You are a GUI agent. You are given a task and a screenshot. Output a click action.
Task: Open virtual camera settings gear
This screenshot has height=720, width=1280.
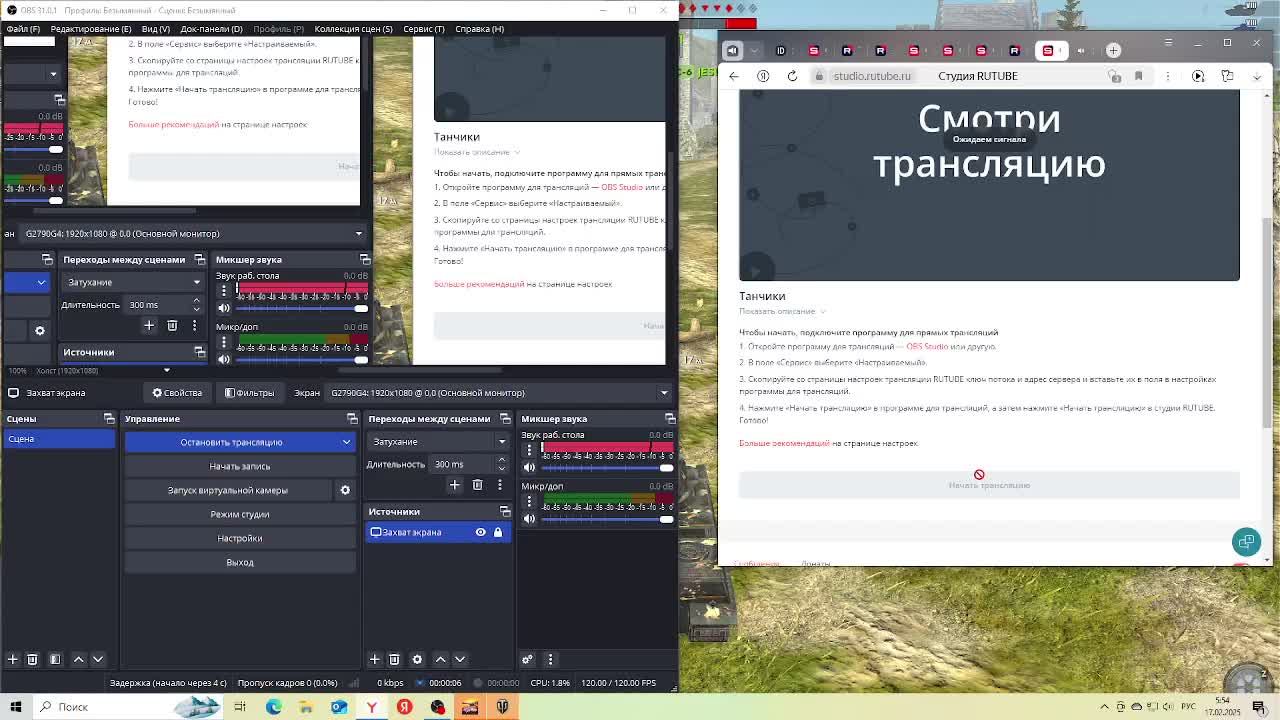(345, 490)
